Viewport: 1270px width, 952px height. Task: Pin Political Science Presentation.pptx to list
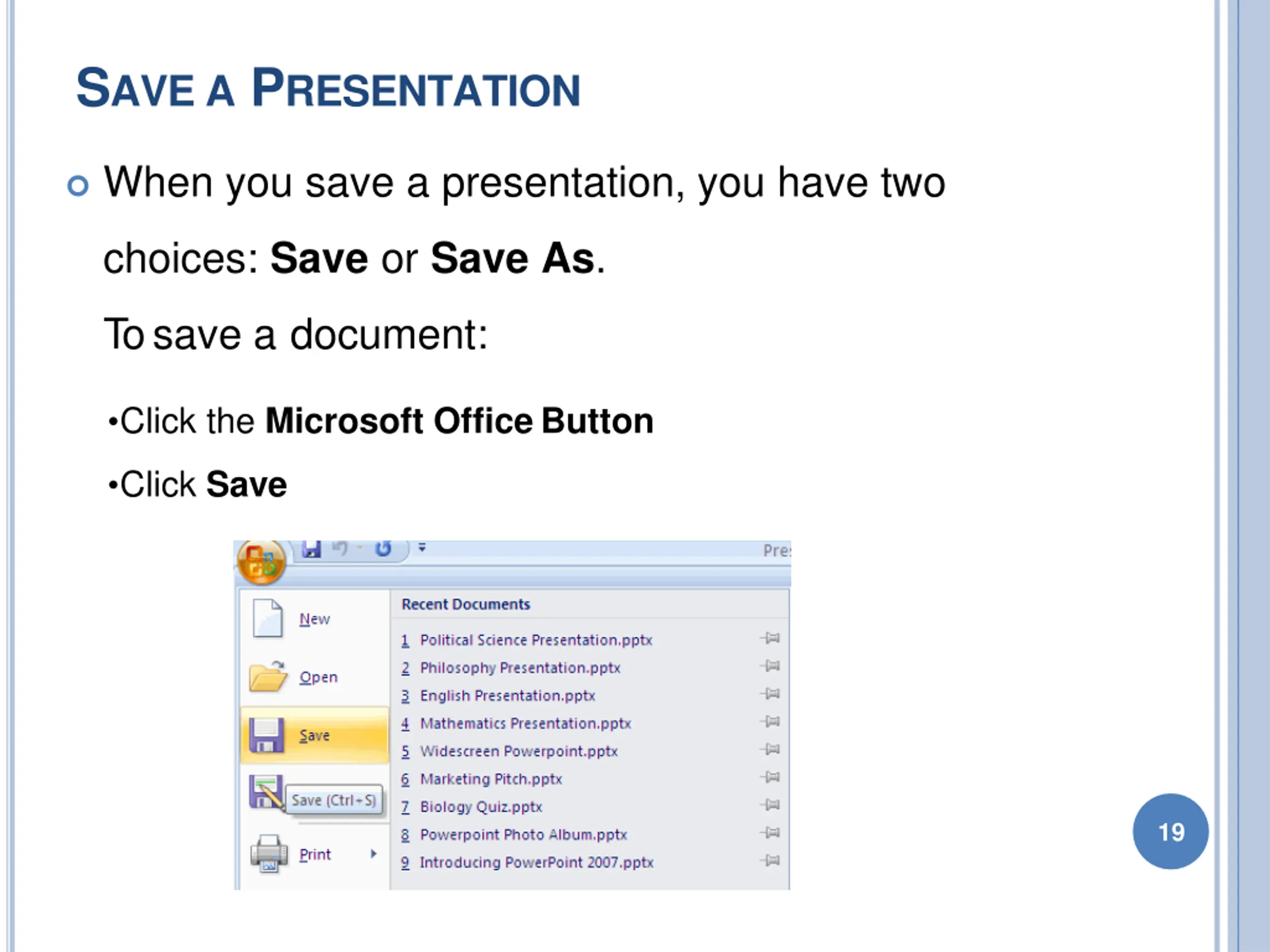770,638
